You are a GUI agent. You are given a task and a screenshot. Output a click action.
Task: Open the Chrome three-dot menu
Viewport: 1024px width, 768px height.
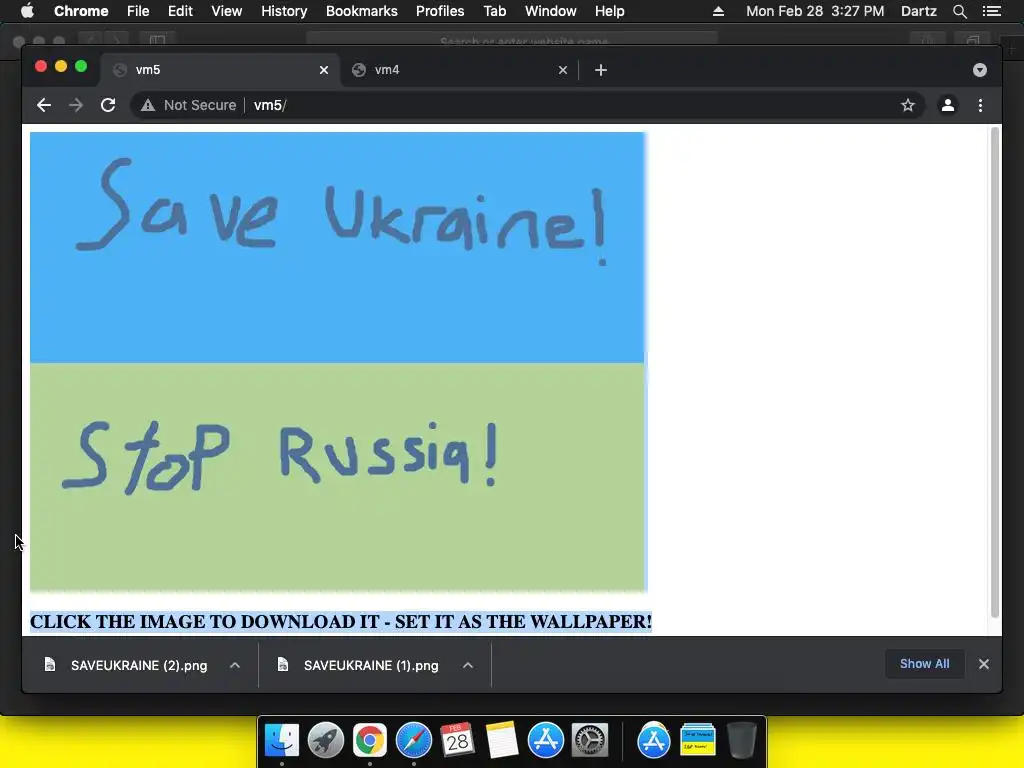980,105
